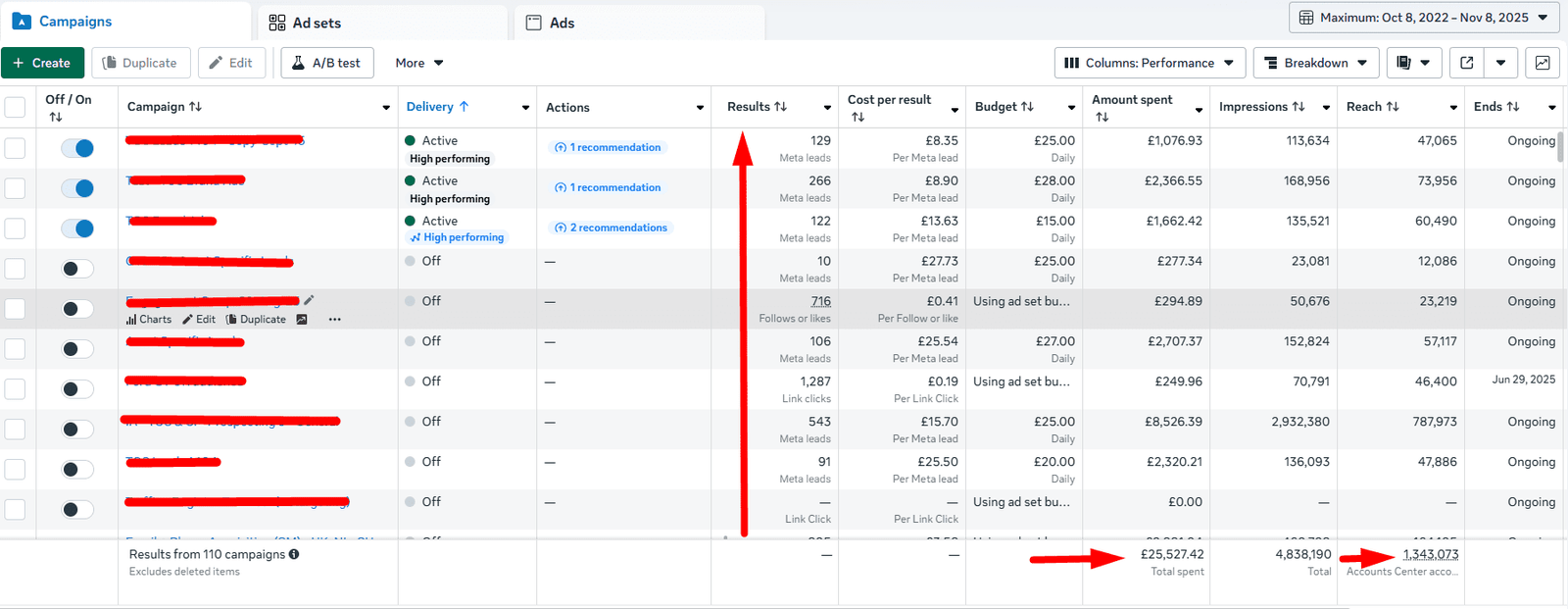Image resolution: width=1568 pixels, height=609 pixels.
Task: Tick the select-all checkbox in header
Action: [x=15, y=107]
